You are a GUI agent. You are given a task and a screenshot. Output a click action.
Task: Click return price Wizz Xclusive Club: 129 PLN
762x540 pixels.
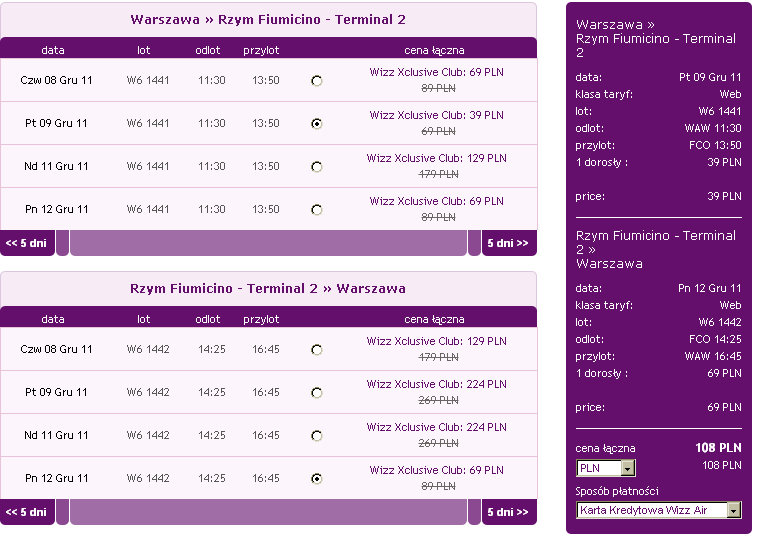point(436,341)
